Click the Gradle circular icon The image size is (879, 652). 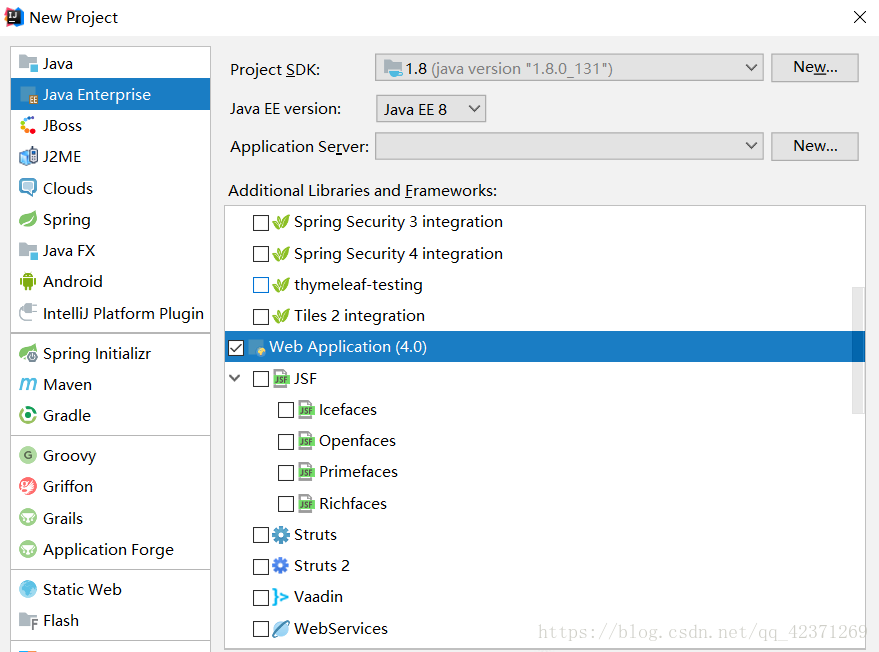click(28, 415)
